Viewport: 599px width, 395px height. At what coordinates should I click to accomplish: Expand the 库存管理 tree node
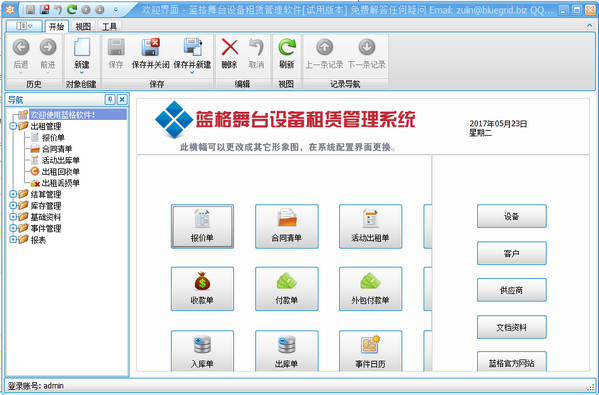click(13, 206)
